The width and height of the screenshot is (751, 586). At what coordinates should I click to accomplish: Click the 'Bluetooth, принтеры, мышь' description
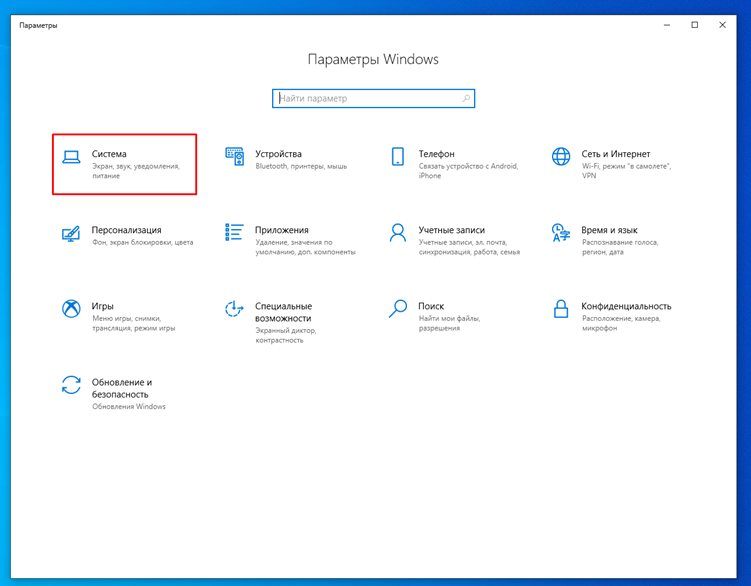click(x=301, y=166)
